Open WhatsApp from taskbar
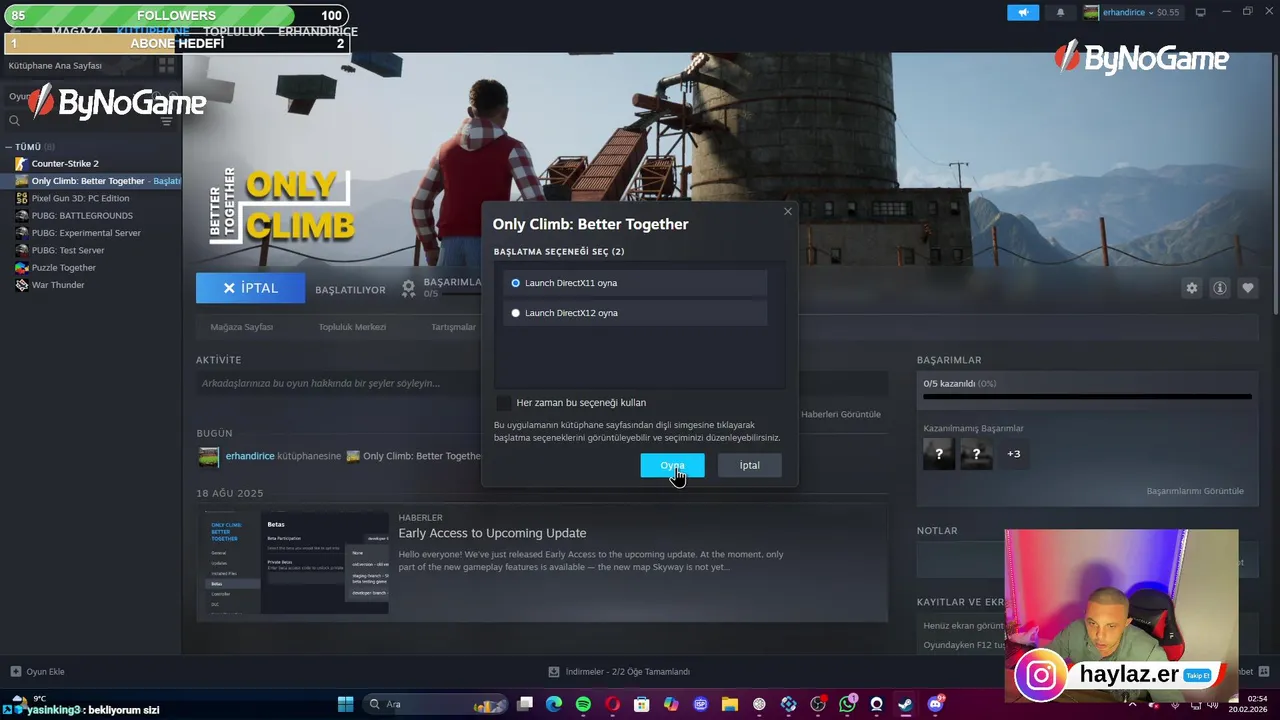This screenshot has width=1280, height=720. 848,704
